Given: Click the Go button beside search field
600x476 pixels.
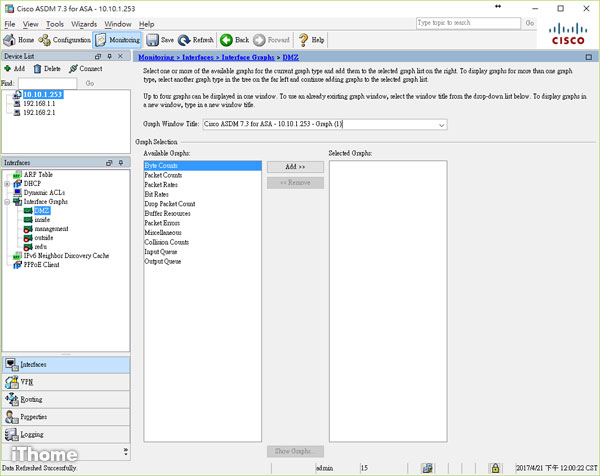Looking at the screenshot, I should pyautogui.click(x=530, y=23).
